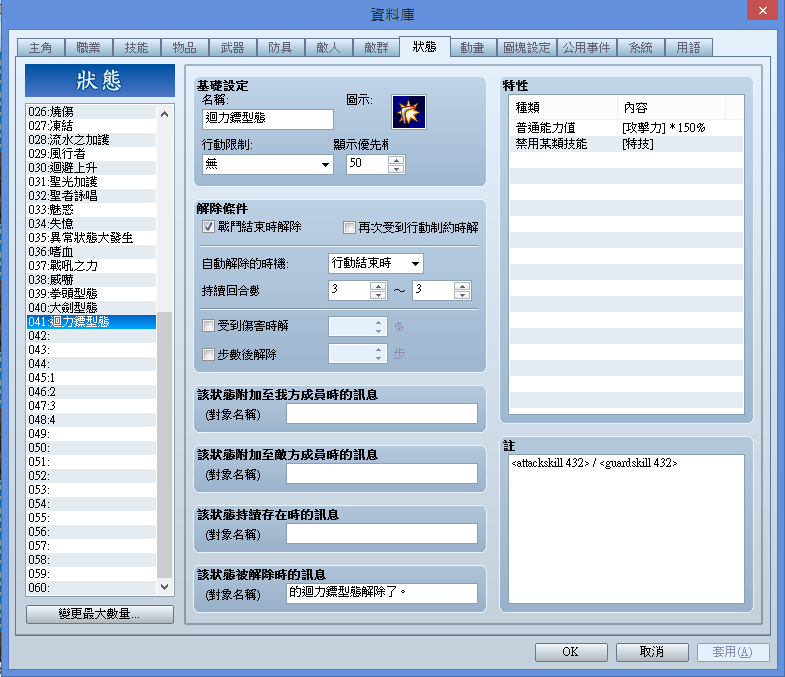Select state 040:大劍型態
This screenshot has height=677, width=785.
92,308
